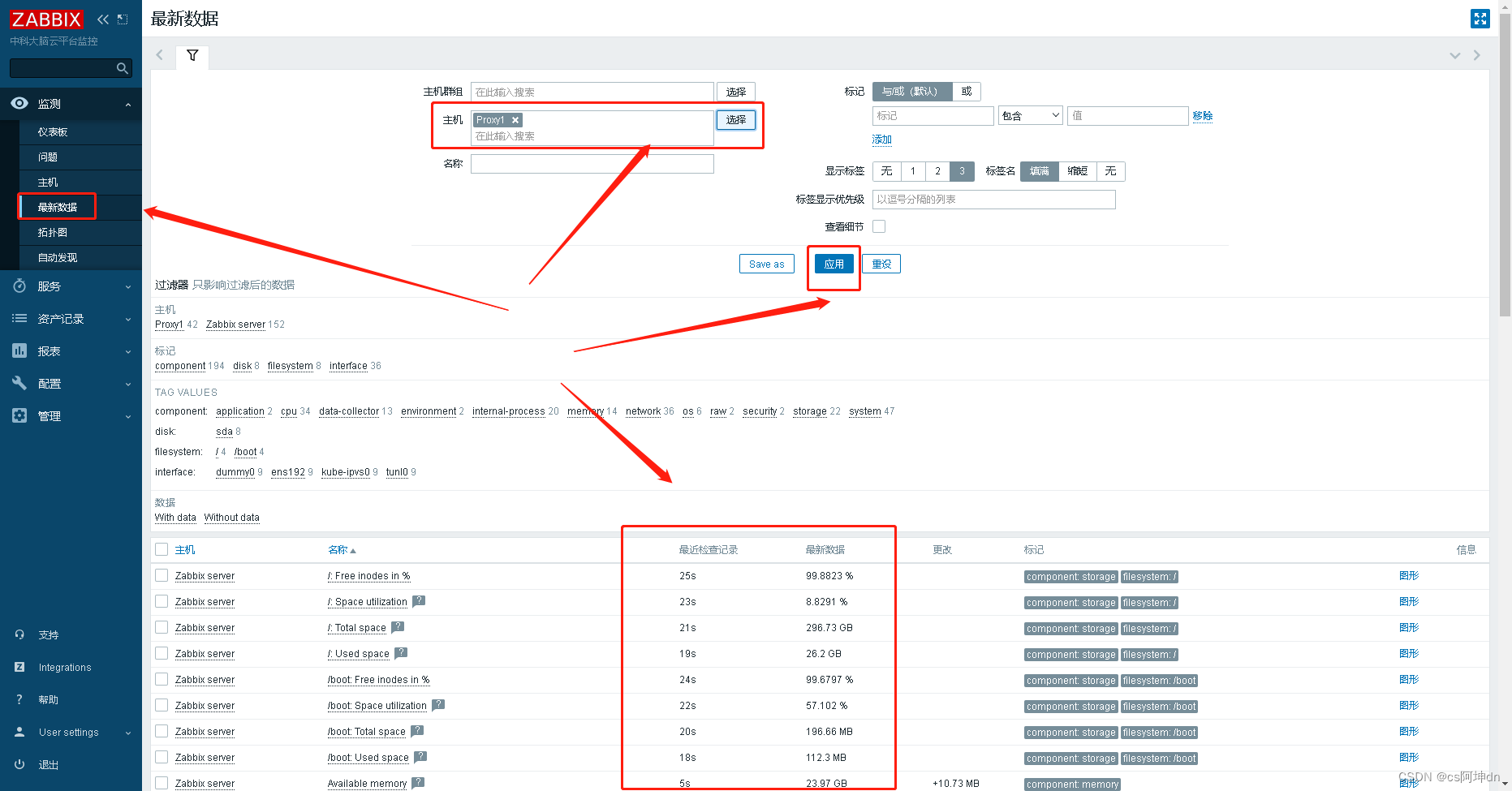Click the Add tag link

click(x=882, y=140)
